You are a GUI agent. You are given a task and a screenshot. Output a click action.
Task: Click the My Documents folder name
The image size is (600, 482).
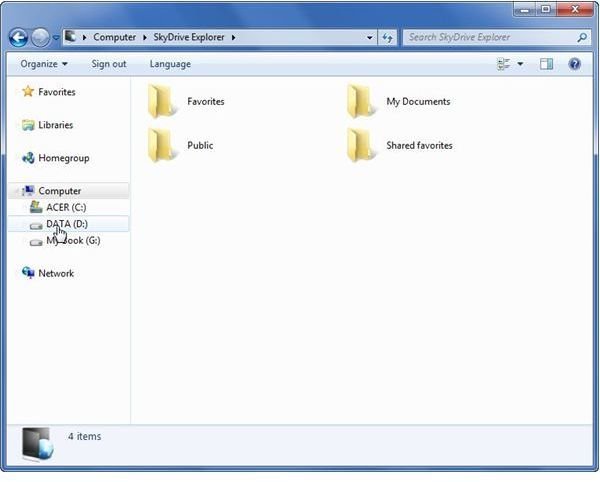tap(418, 101)
